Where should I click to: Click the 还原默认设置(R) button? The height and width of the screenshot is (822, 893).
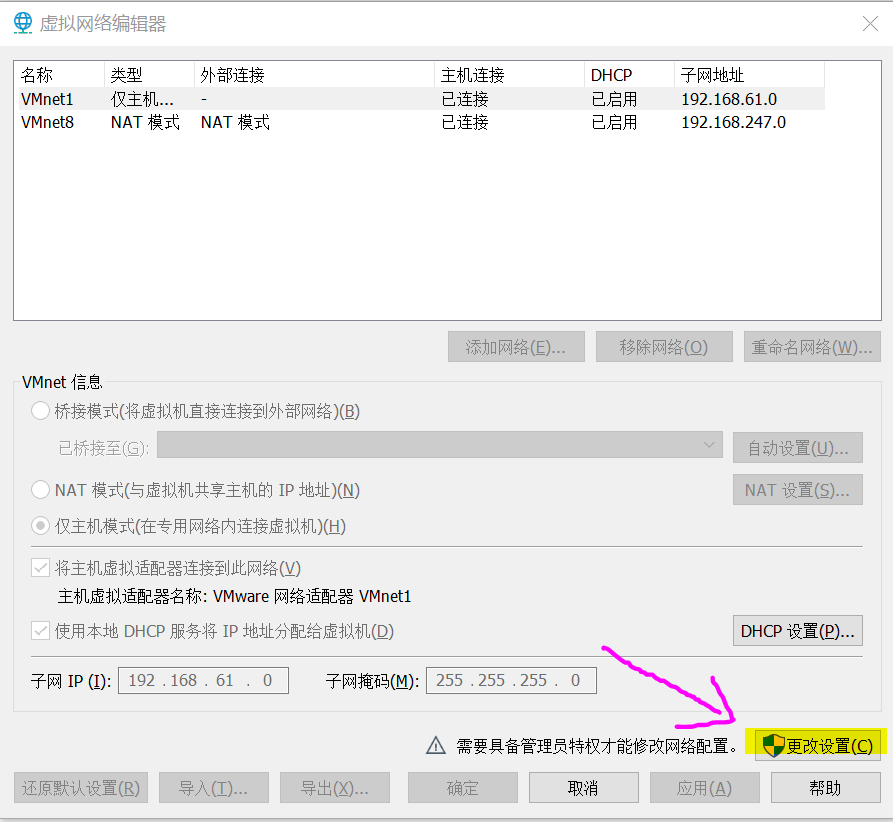(x=81, y=788)
